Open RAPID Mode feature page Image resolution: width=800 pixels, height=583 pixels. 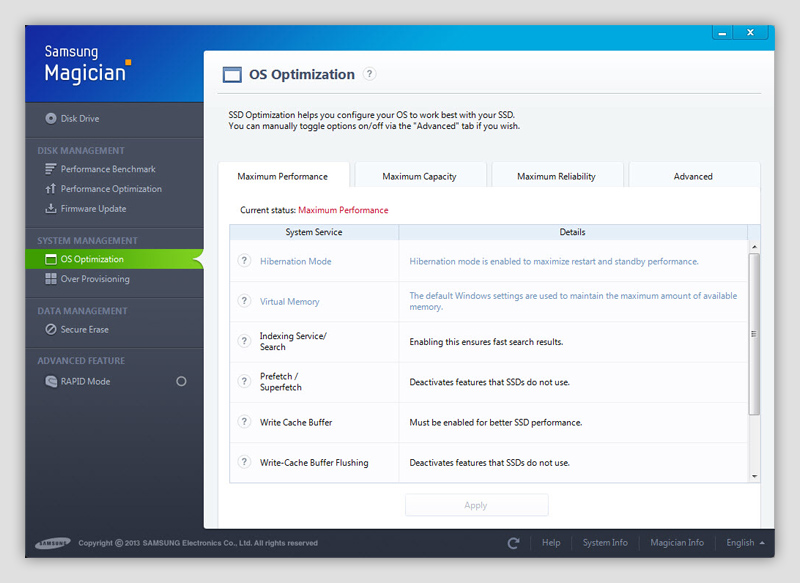[x=85, y=382]
